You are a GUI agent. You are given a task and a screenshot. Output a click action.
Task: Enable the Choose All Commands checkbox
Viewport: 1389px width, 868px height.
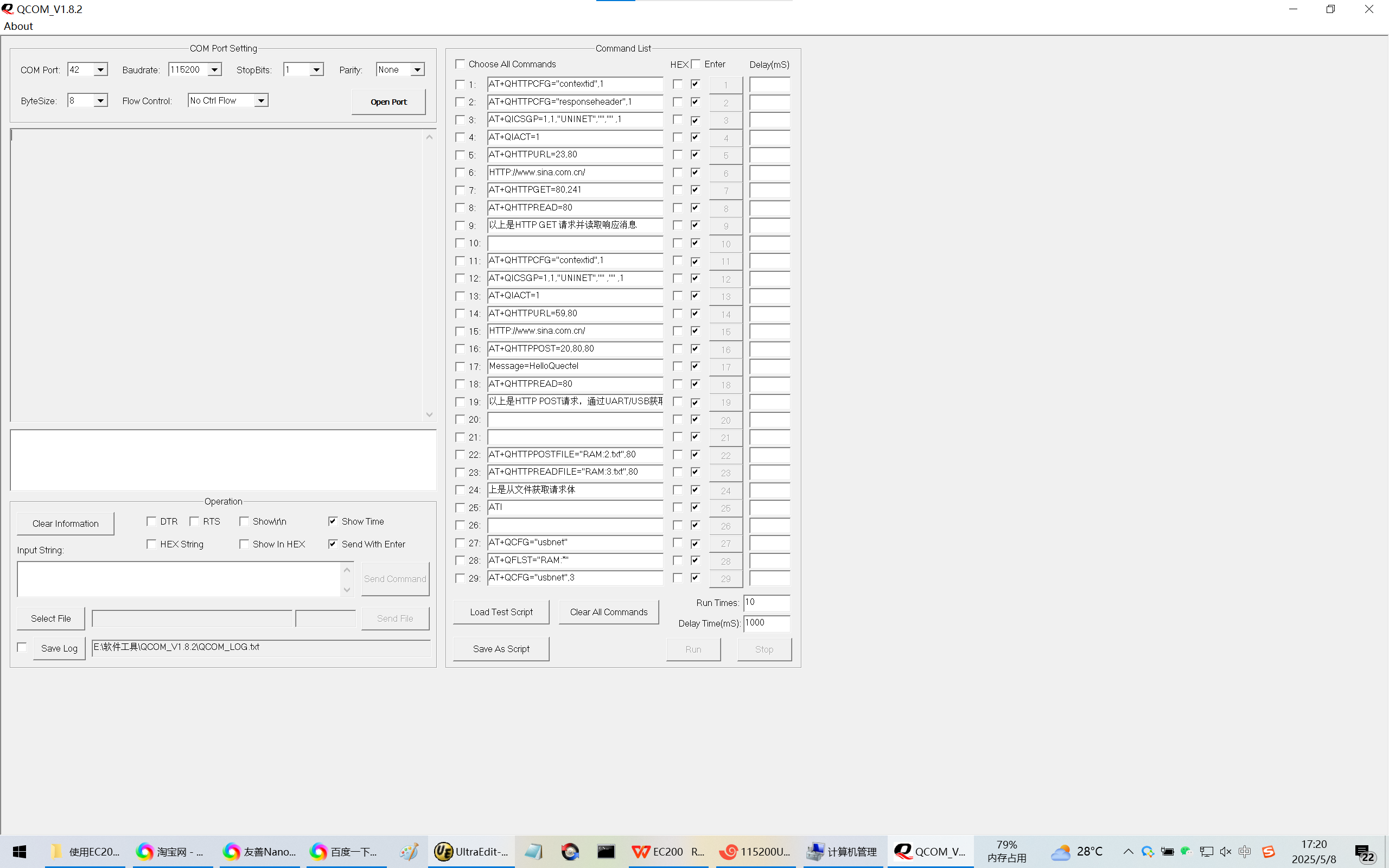(x=460, y=63)
